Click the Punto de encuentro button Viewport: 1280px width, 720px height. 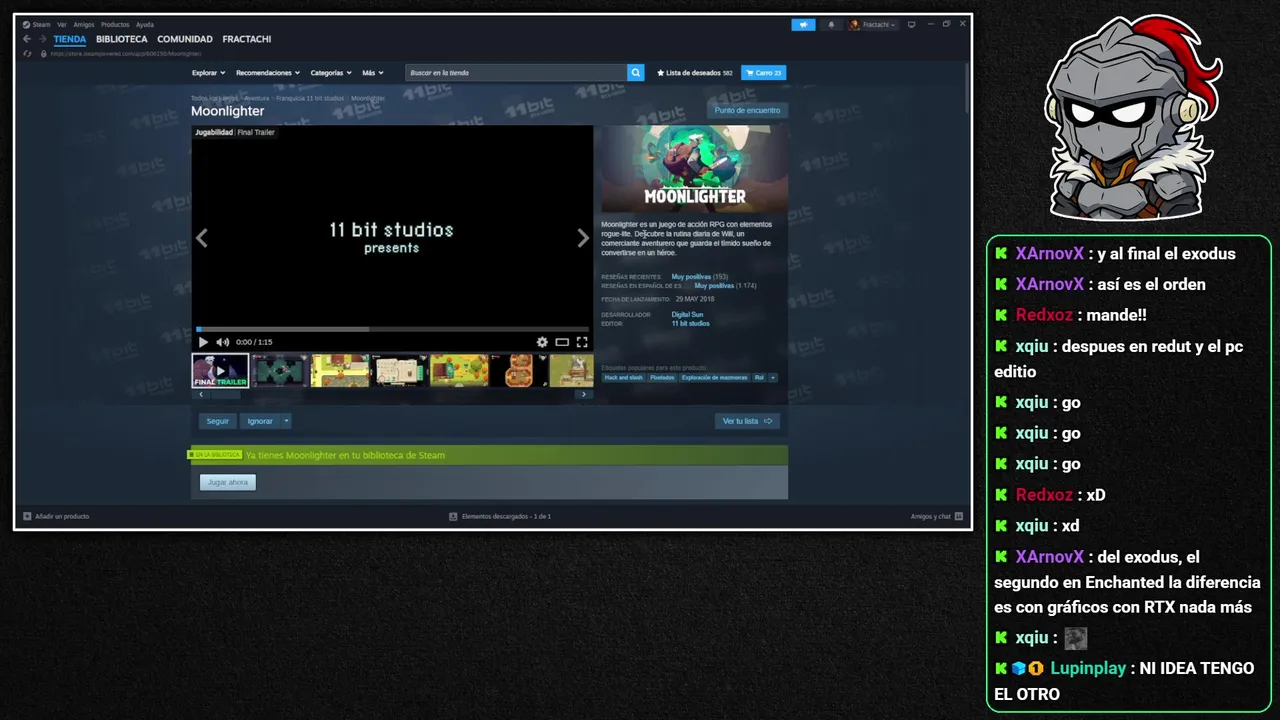pyautogui.click(x=747, y=110)
